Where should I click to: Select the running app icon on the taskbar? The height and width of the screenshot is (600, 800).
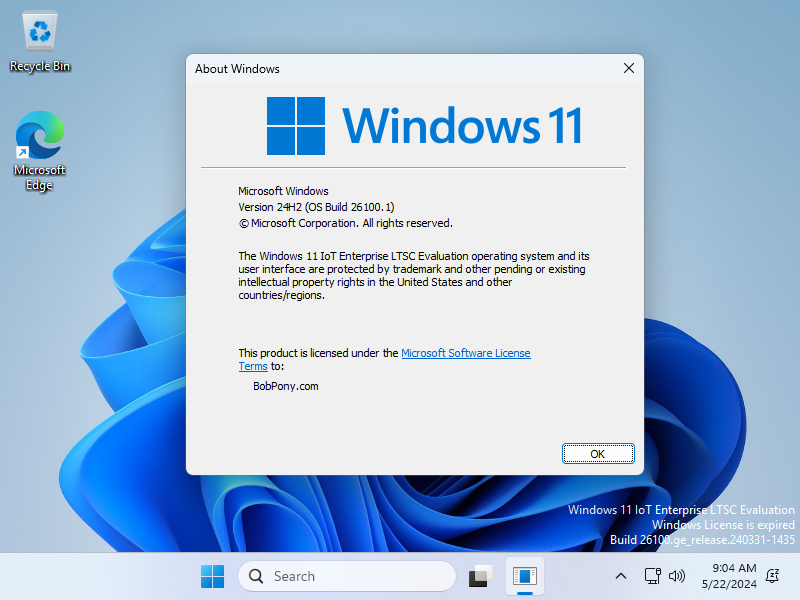click(524, 574)
